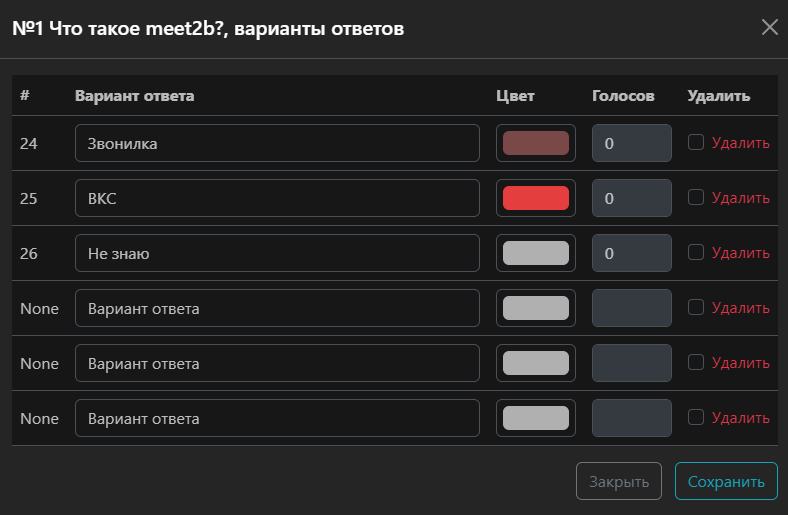Check delete box for the Не знаю row
The height and width of the screenshot is (515, 788).
tap(696, 253)
